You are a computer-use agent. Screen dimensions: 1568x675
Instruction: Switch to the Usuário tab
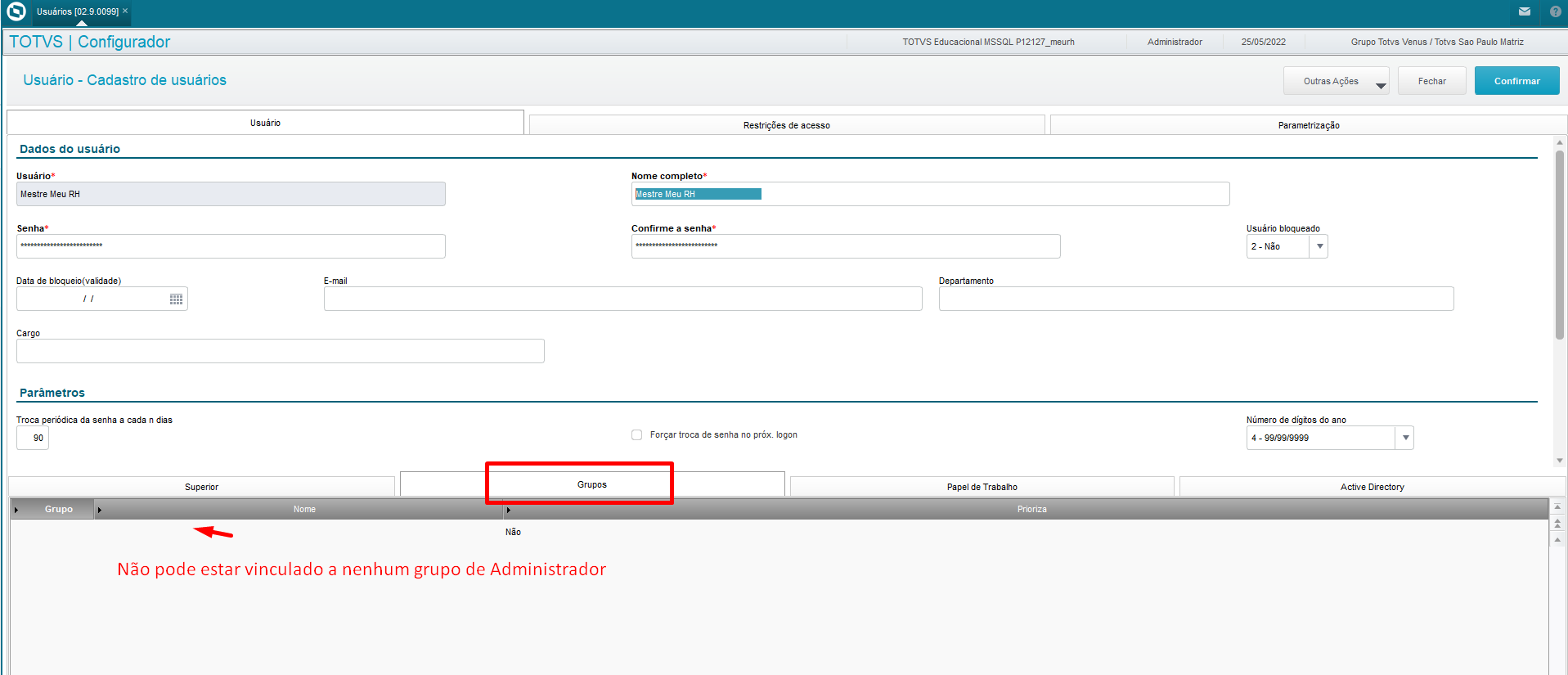click(265, 123)
